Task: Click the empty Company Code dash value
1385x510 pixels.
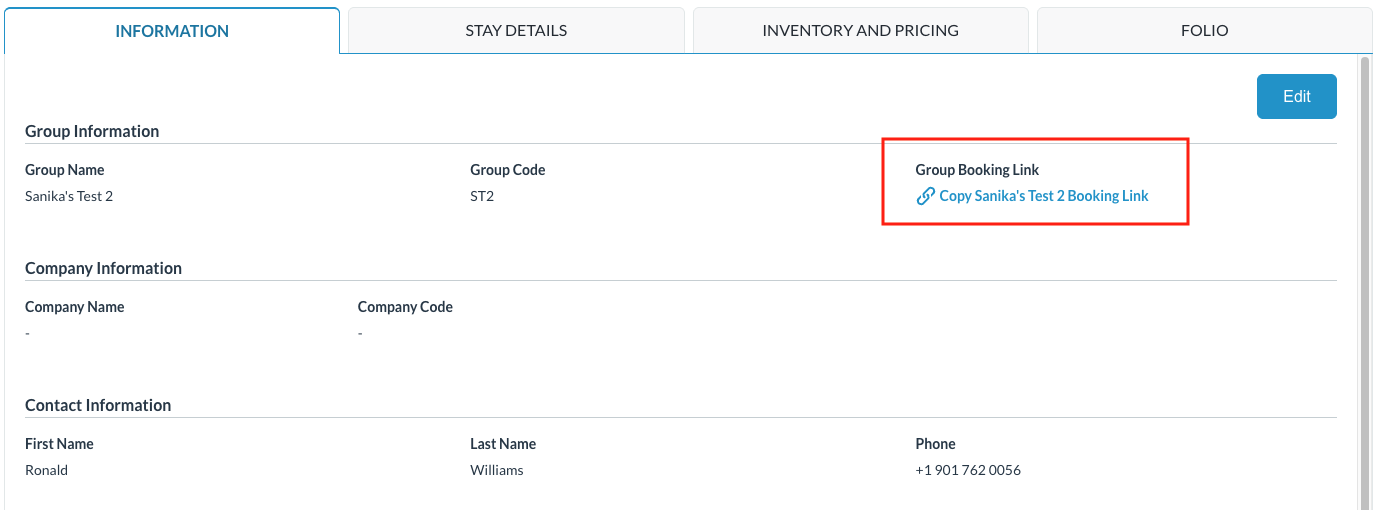Action: (x=360, y=333)
